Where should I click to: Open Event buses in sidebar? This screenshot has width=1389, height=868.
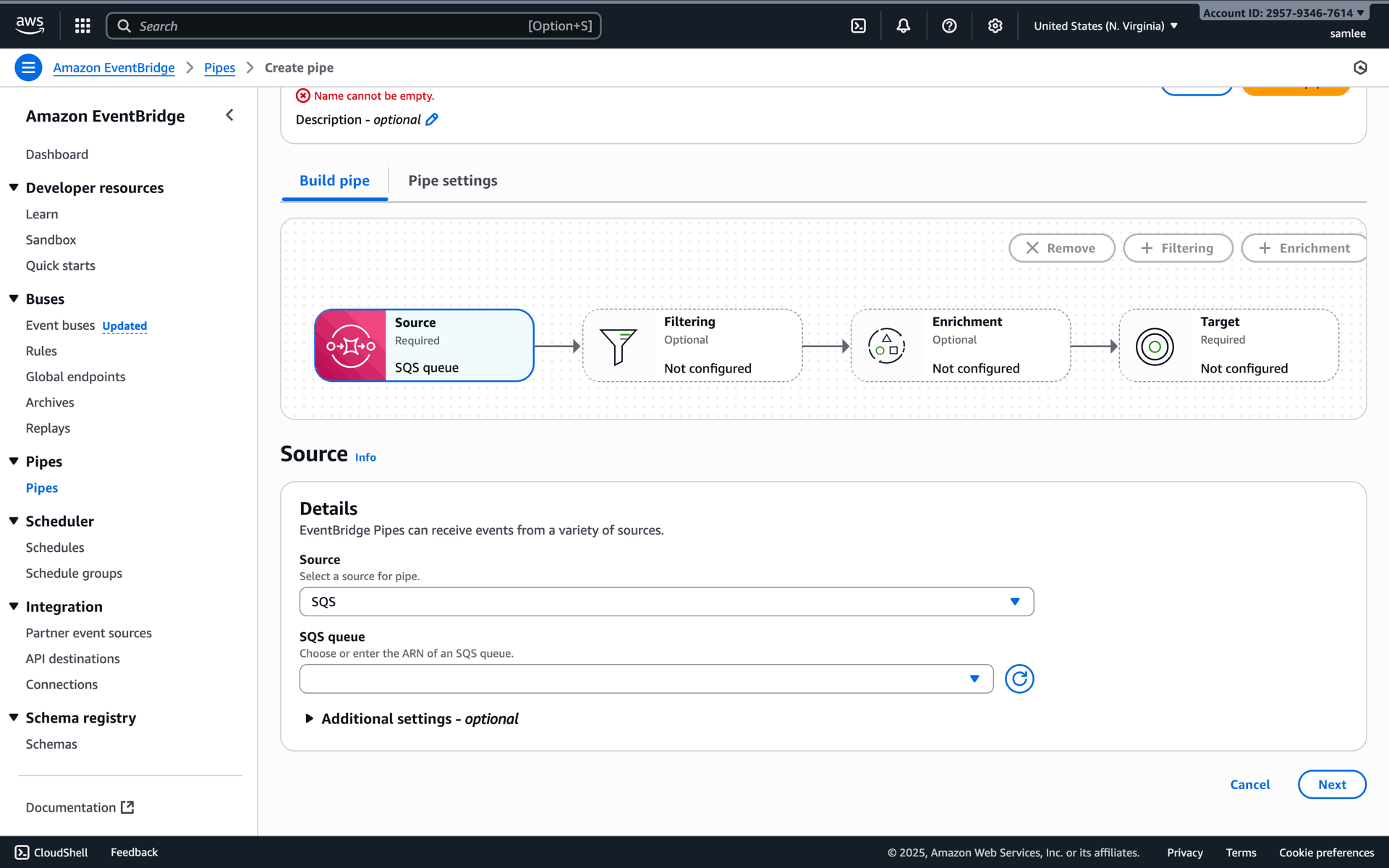pyautogui.click(x=60, y=325)
